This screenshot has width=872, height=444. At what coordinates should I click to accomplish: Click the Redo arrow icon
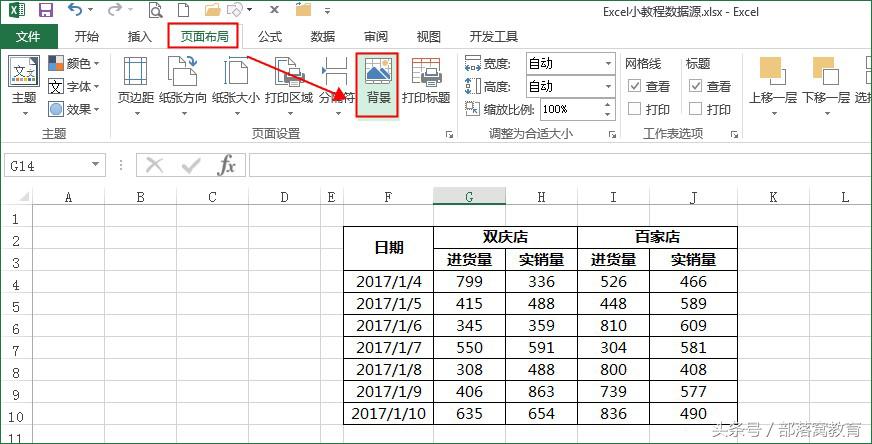point(114,9)
